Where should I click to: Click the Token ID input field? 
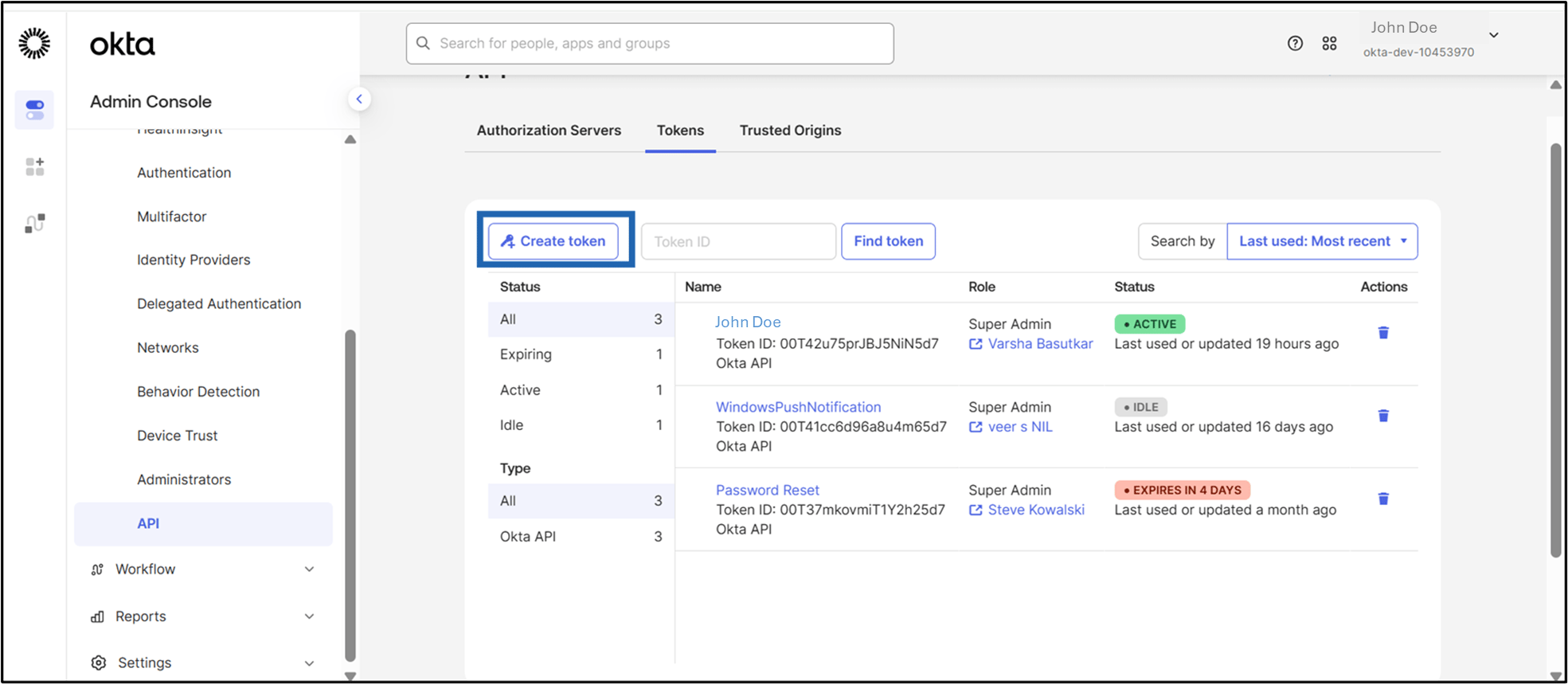(738, 241)
